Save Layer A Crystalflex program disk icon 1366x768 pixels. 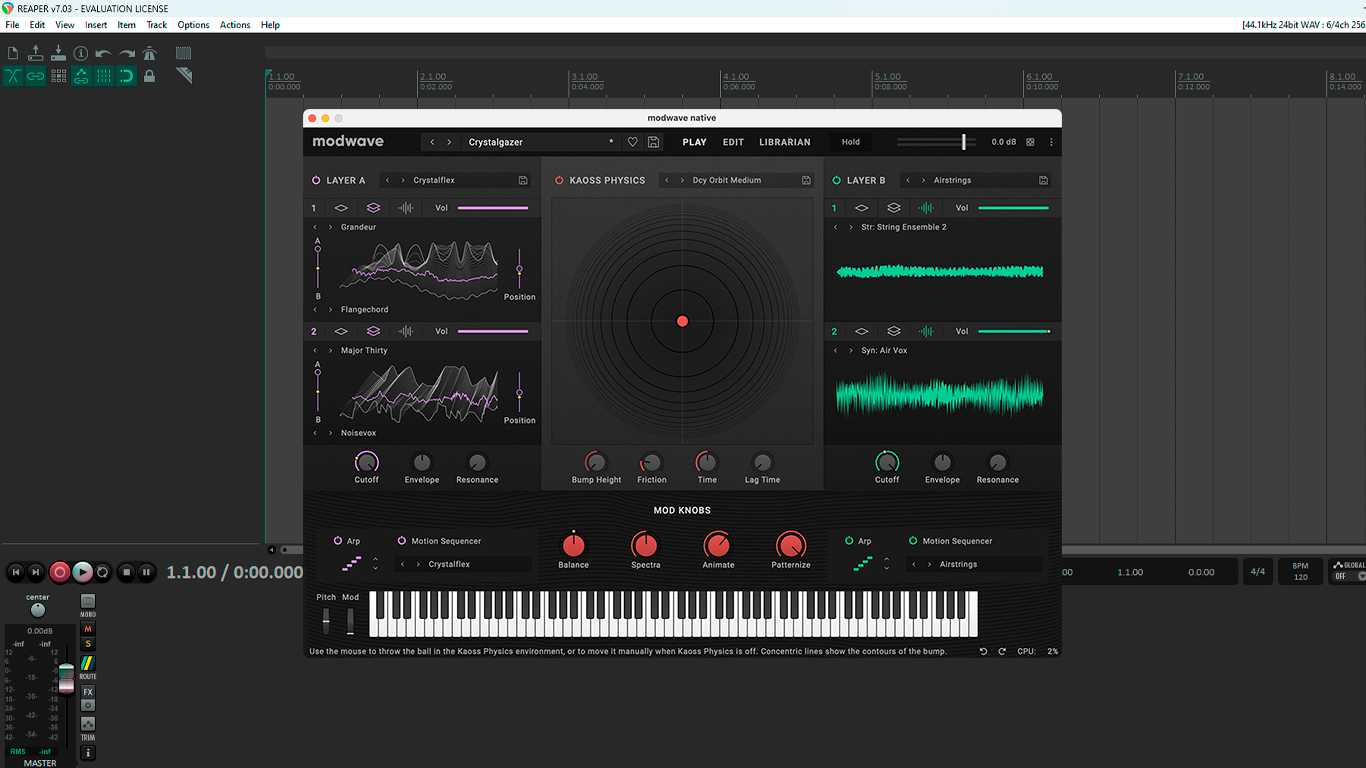[523, 180]
